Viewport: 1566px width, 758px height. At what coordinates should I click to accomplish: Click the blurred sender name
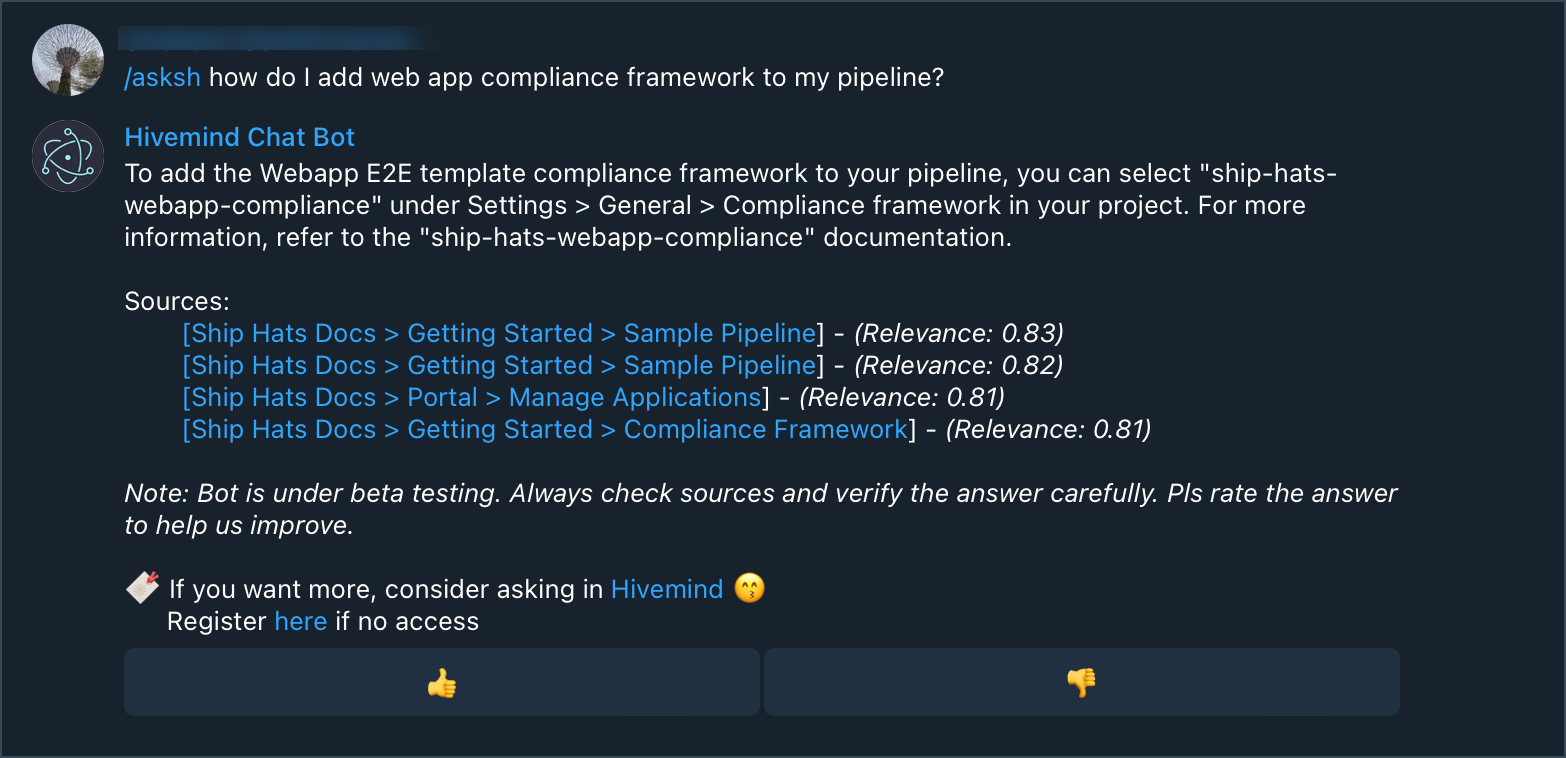273,38
